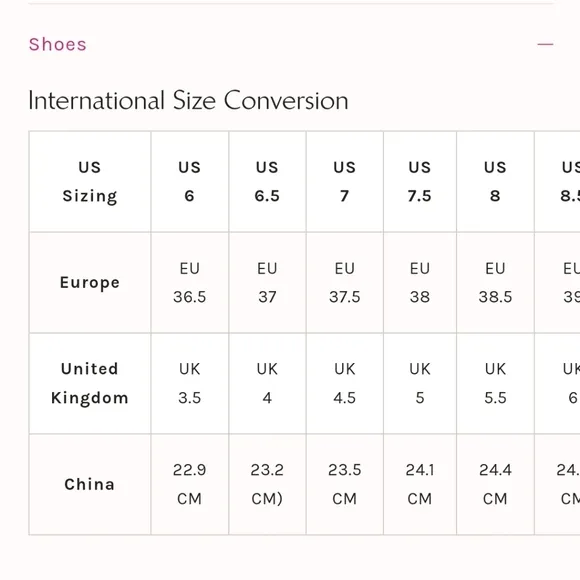
Task: Select the US 6 column header
Action: (x=190, y=181)
